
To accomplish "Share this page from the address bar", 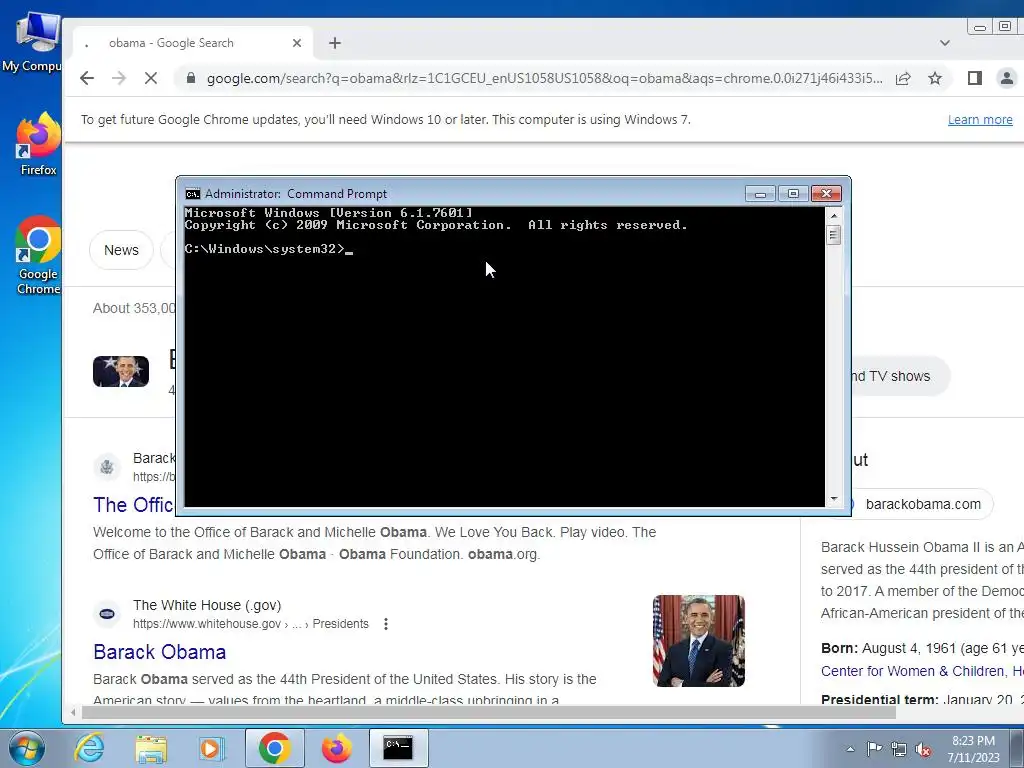I will click(903, 78).
